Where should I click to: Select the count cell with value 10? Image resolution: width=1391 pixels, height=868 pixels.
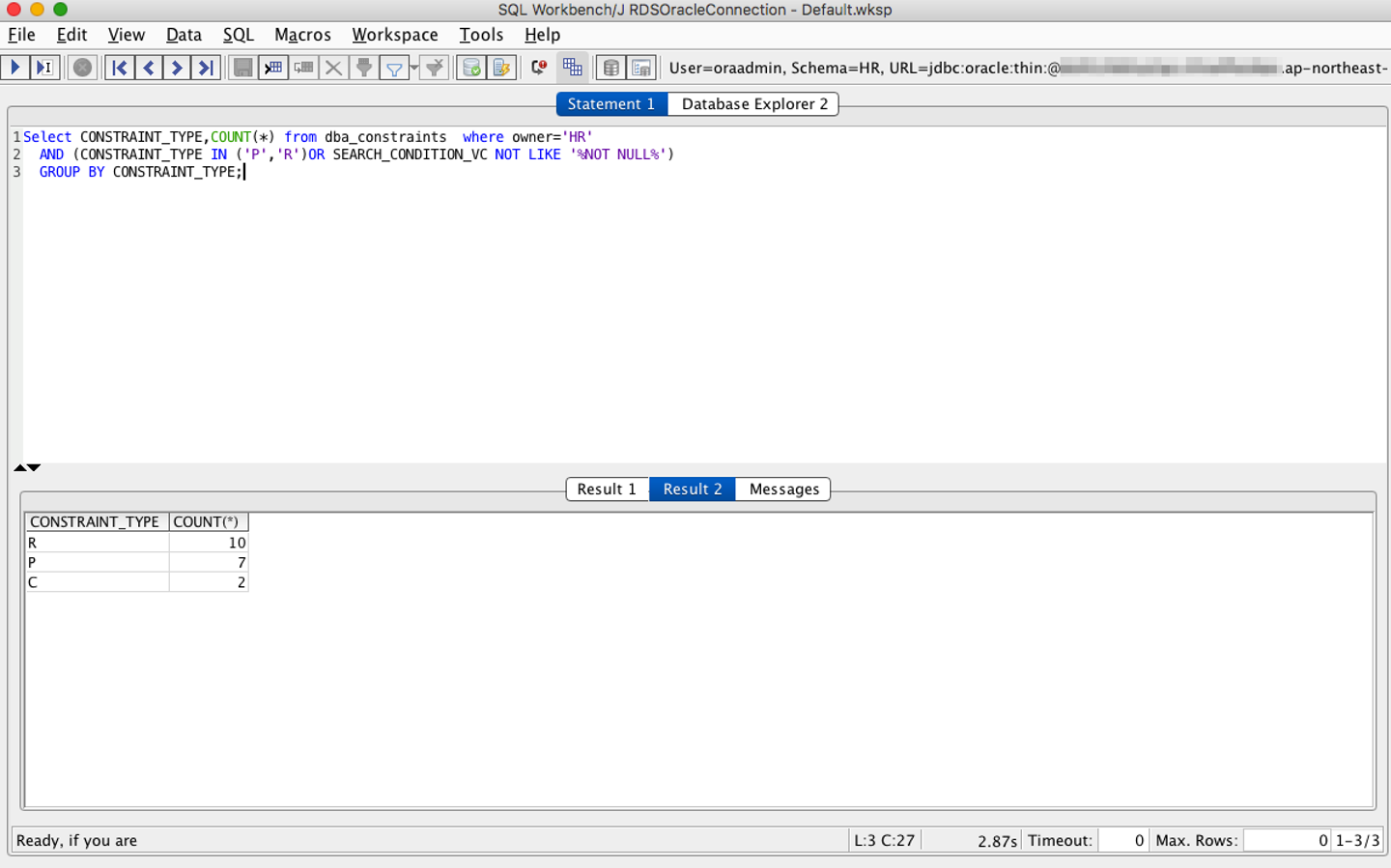click(x=209, y=543)
